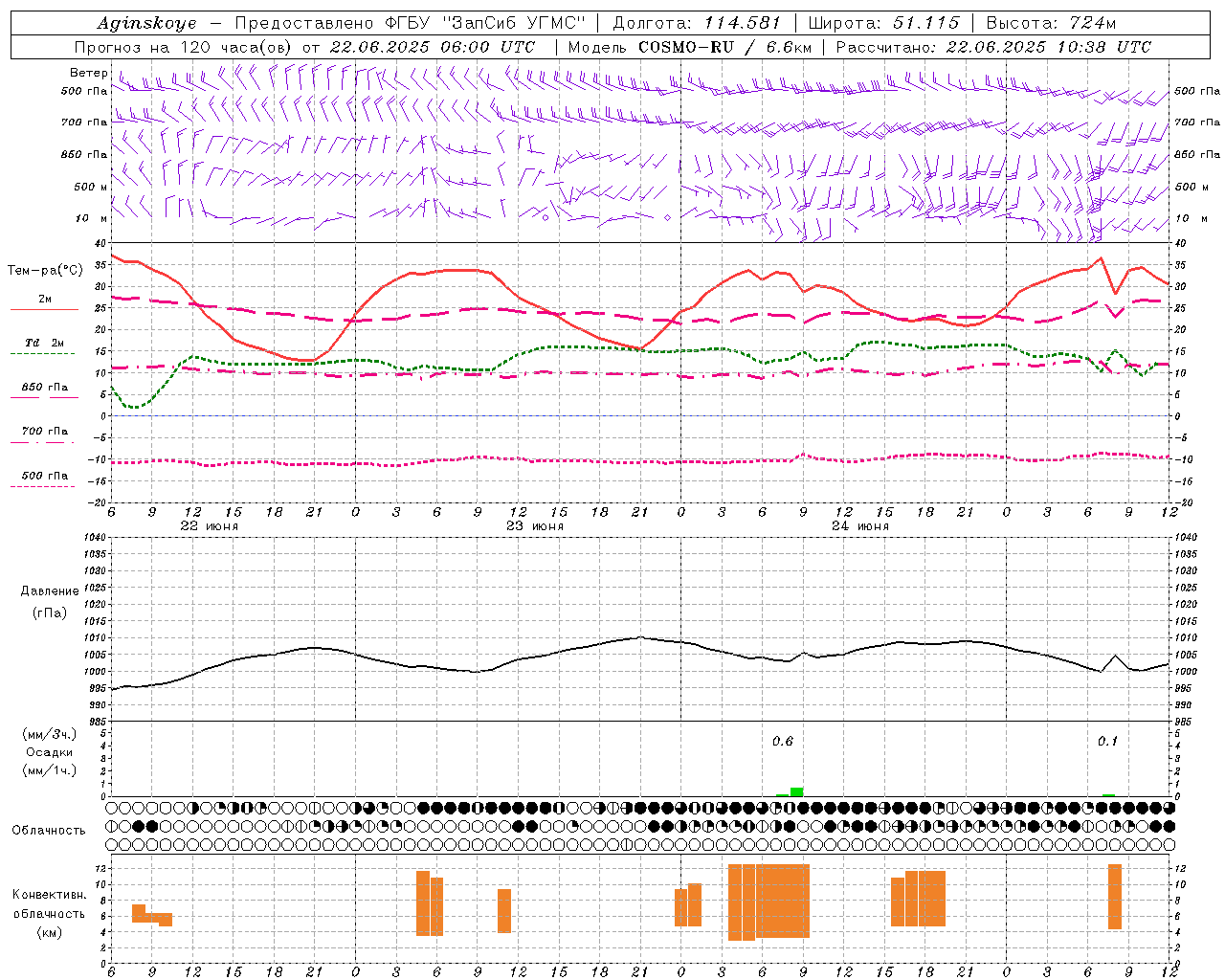Viewport: 1225px width, 980px height.
Task: Click the '(мм/1ч.)' precipitation unit label
Action: point(50,770)
